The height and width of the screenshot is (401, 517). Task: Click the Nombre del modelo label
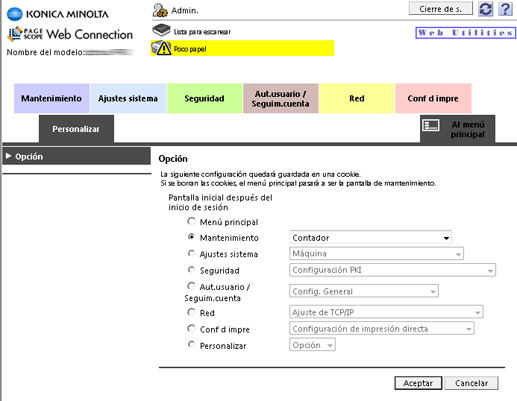(x=45, y=52)
